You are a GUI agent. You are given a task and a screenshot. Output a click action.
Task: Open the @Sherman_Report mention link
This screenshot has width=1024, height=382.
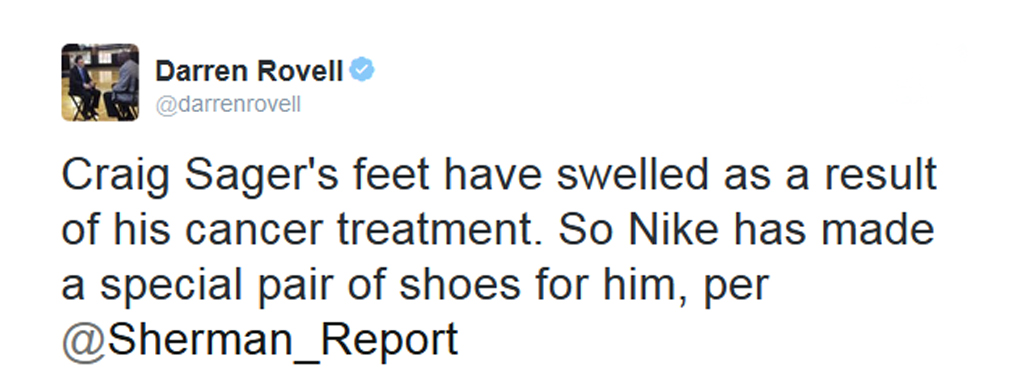[260, 340]
